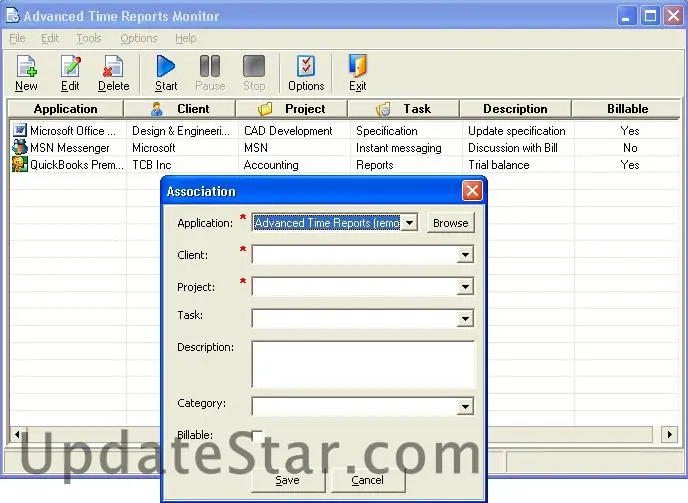The height and width of the screenshot is (503, 688).
Task: Sort by the Description column header
Action: pos(515,109)
